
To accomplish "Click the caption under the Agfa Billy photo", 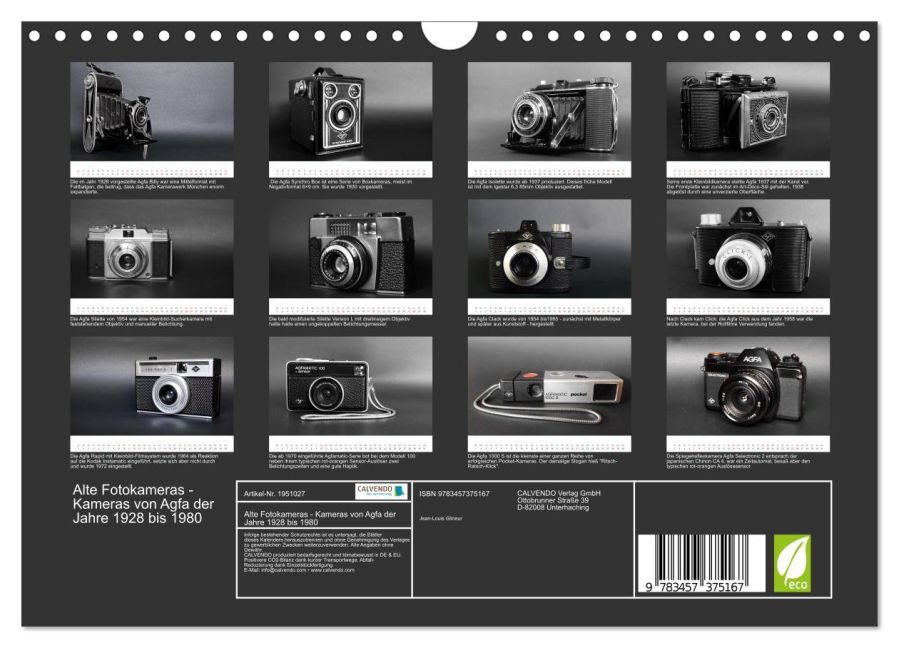I will click(x=147, y=187).
